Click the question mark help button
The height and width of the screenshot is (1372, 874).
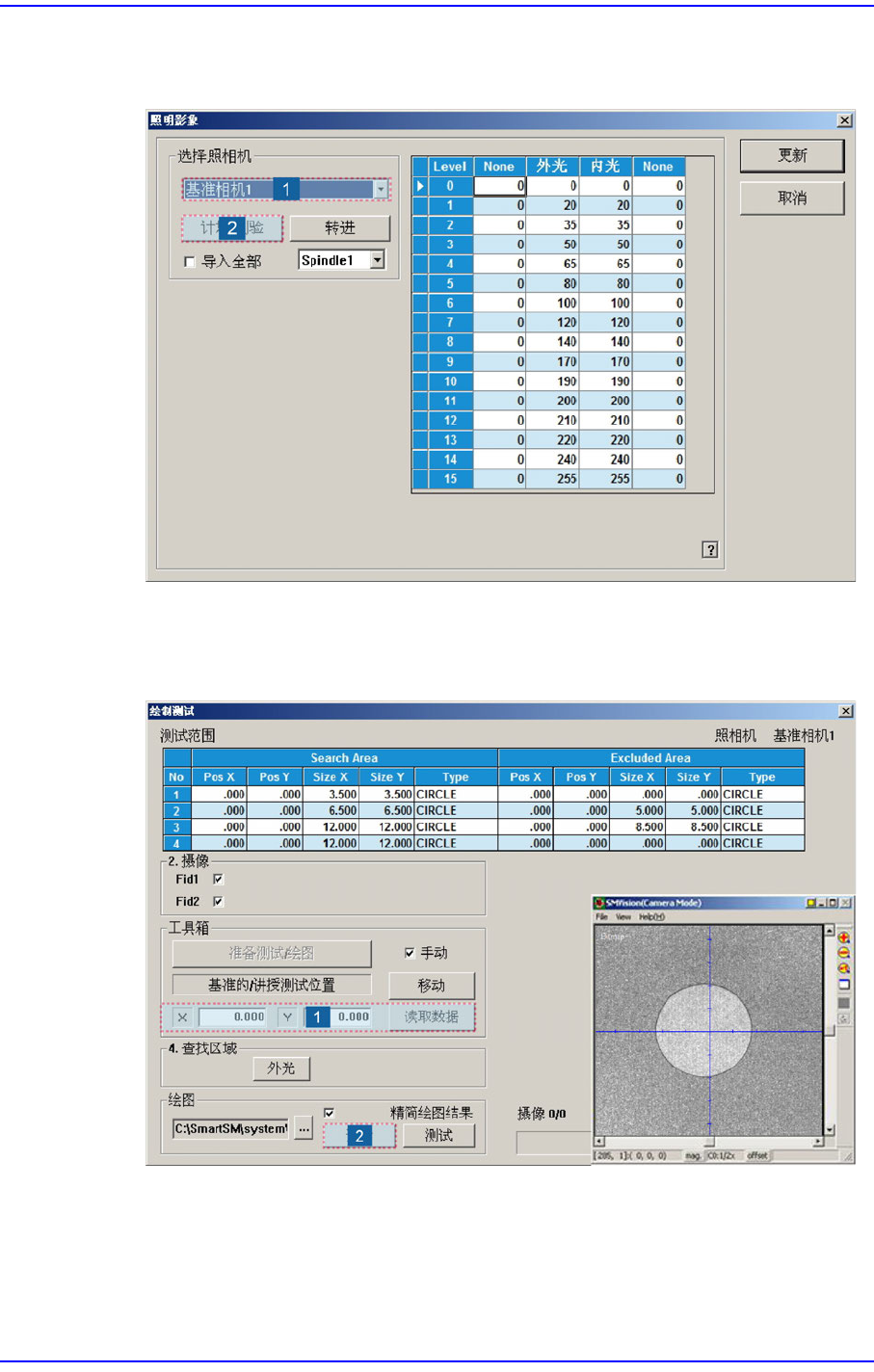tap(710, 550)
